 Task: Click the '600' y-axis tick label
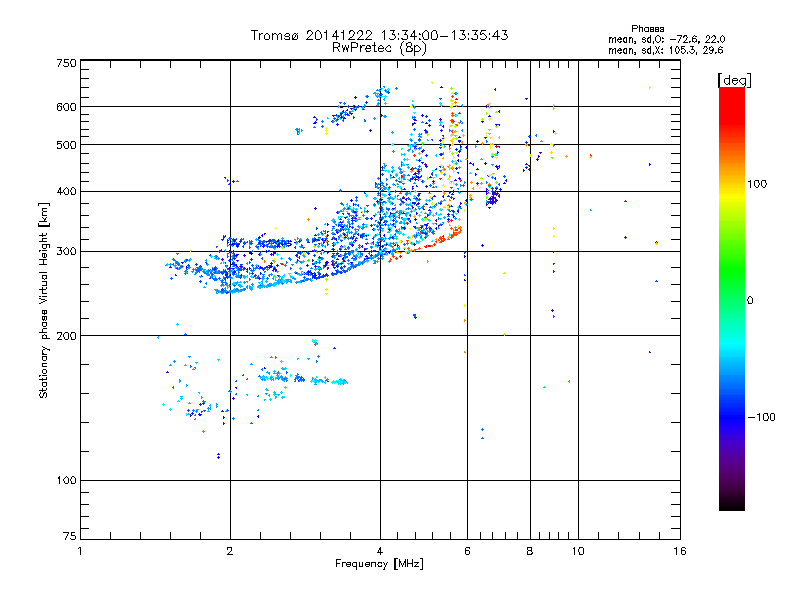point(66,107)
